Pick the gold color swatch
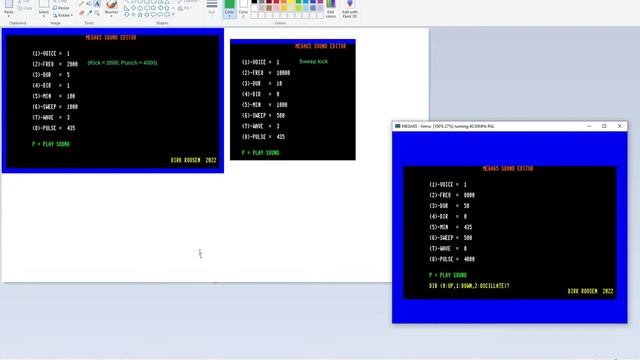Screen dimensions: 640x360 [x=284, y=8]
